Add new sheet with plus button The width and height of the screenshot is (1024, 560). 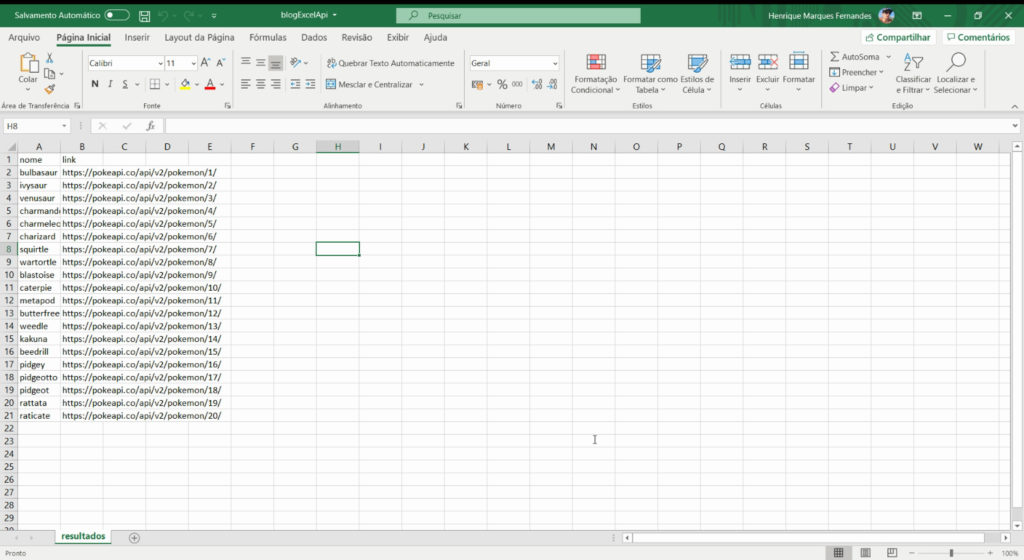pyautogui.click(x=134, y=538)
